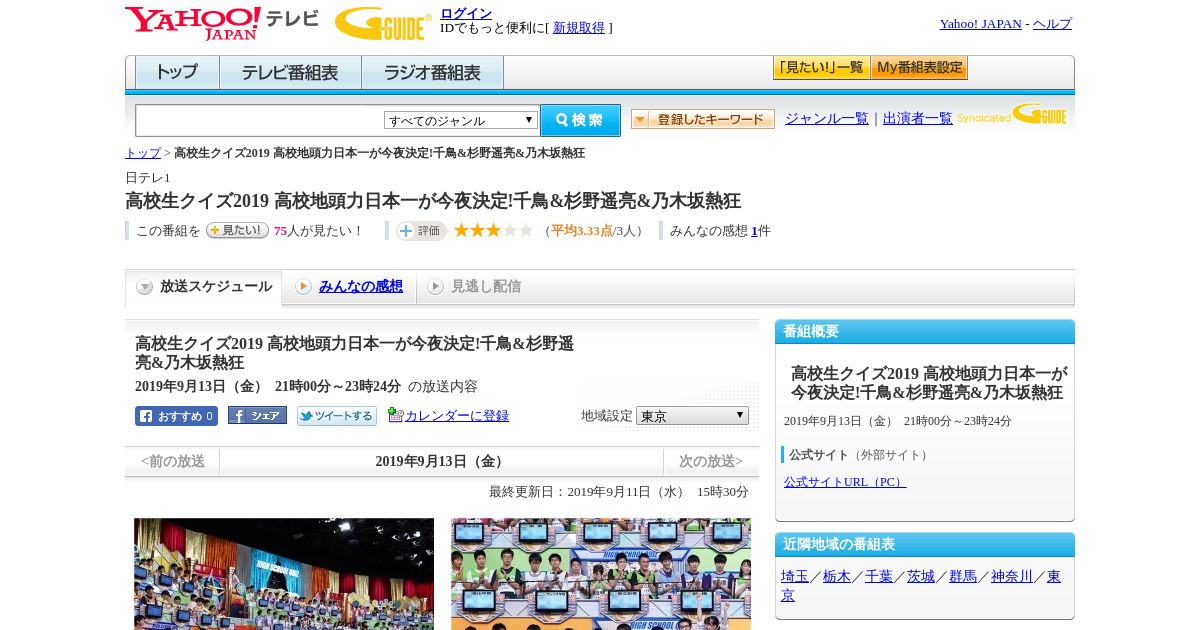The height and width of the screenshot is (630, 1200).
Task: Open the 千葉 regional schedule link
Action: pos(879,577)
